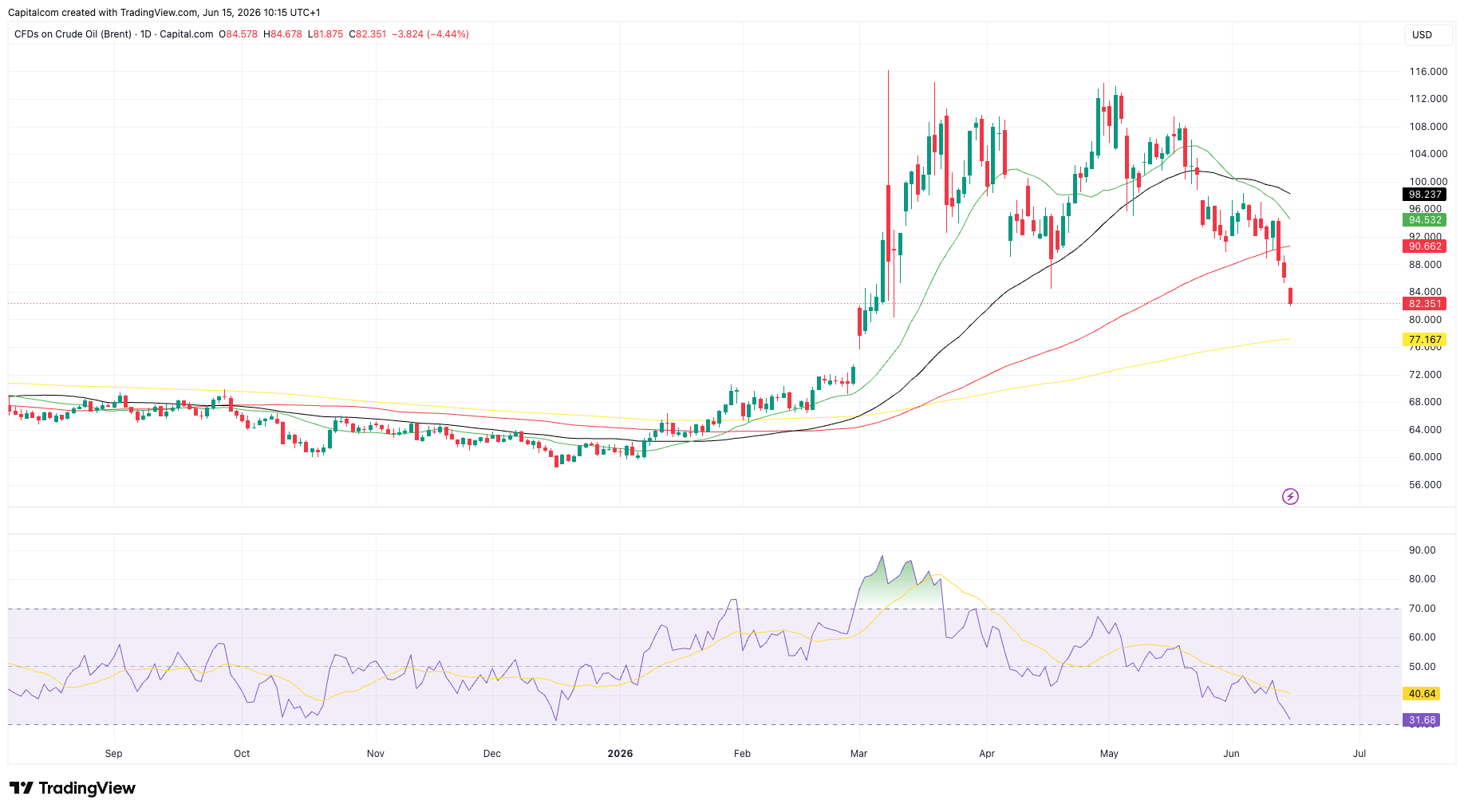Screen dimensions: 1464x812
Task: Click the 80.00 RSI axis tick
Action: pyautogui.click(x=1422, y=579)
